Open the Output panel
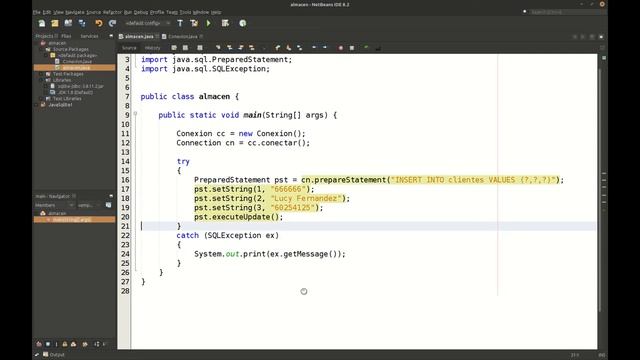The width and height of the screenshot is (640, 360). tap(54, 355)
